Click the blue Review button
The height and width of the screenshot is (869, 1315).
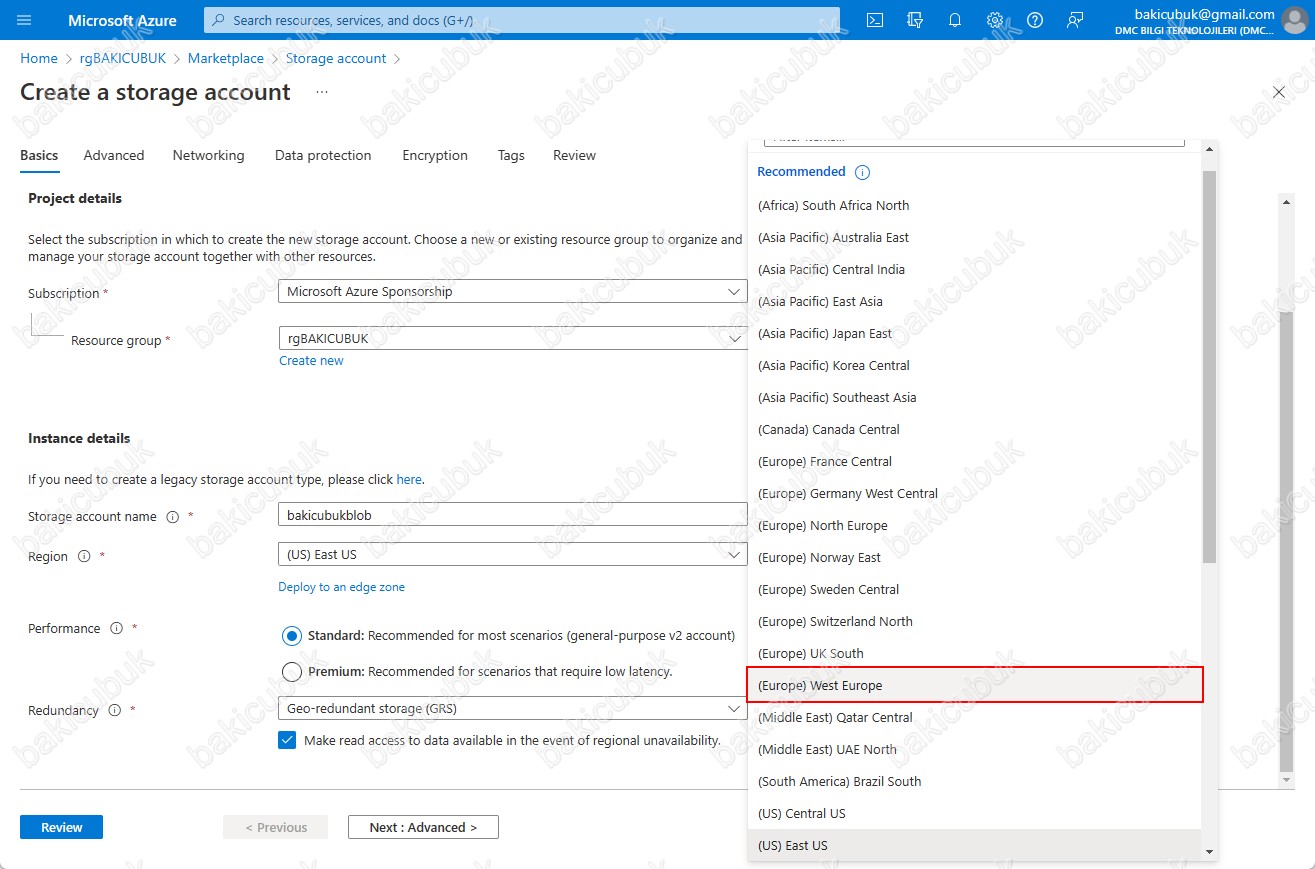(x=61, y=827)
